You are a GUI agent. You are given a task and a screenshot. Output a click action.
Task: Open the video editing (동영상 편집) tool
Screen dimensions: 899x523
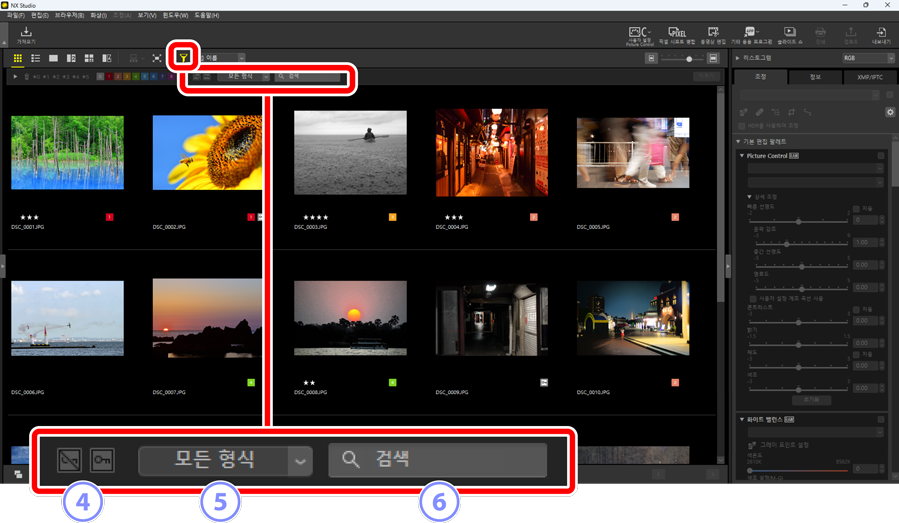pyautogui.click(x=713, y=36)
